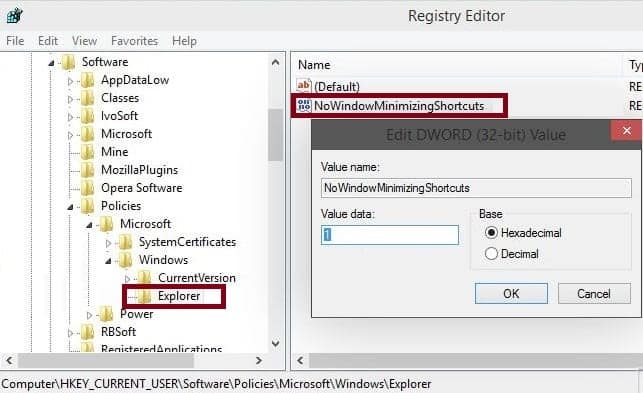Image resolution: width=643 pixels, height=393 pixels.
Task: Open the Favorites menu
Action: click(x=135, y=41)
